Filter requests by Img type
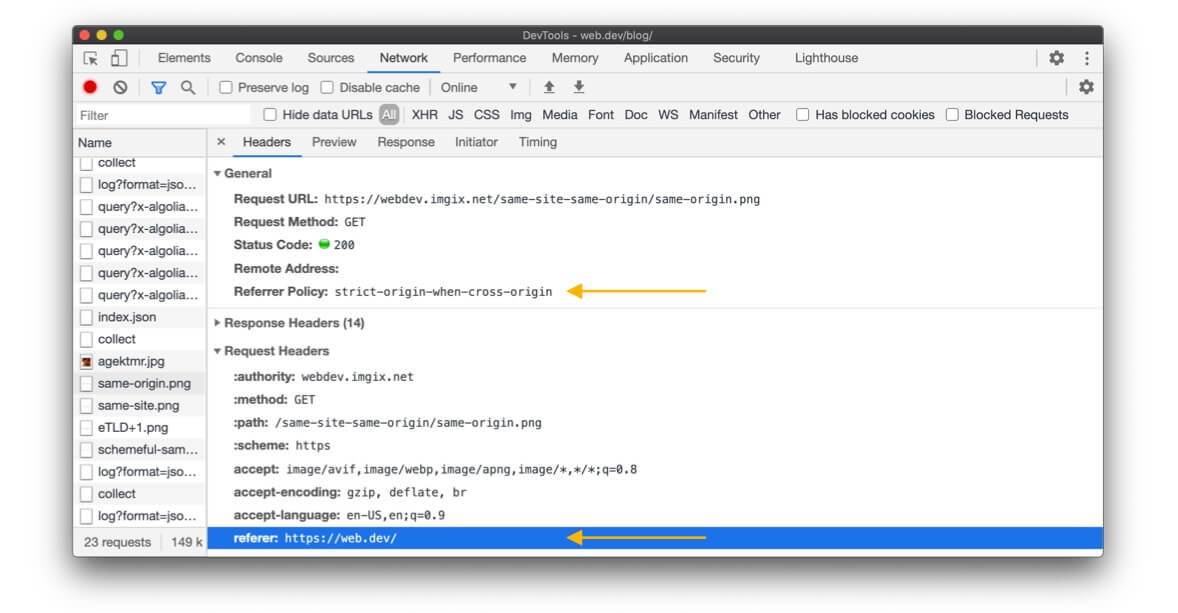 pyautogui.click(x=520, y=114)
